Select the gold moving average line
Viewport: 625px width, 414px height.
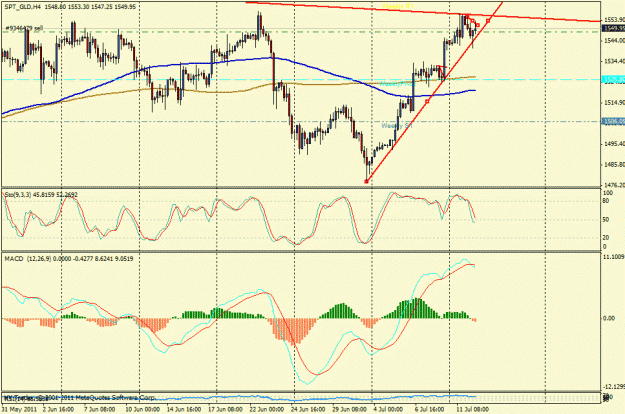(x=239, y=91)
